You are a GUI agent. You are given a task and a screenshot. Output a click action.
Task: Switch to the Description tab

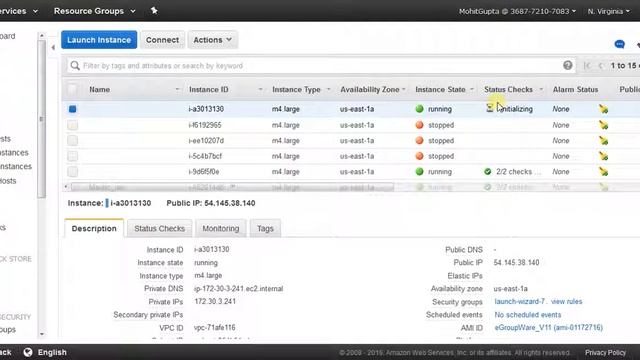click(x=94, y=228)
